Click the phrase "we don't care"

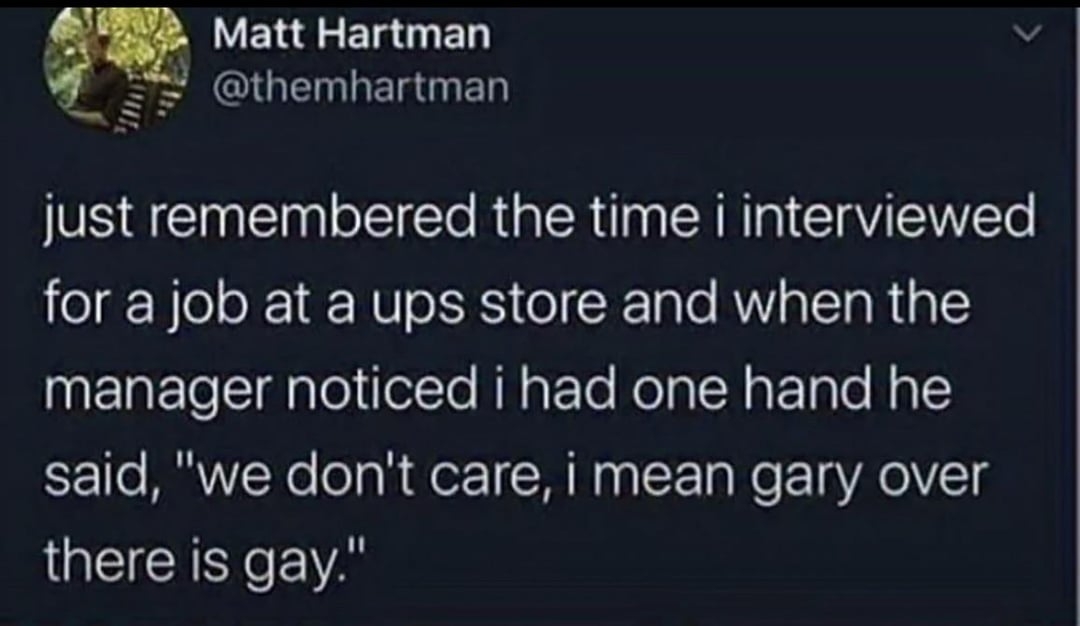point(368,476)
